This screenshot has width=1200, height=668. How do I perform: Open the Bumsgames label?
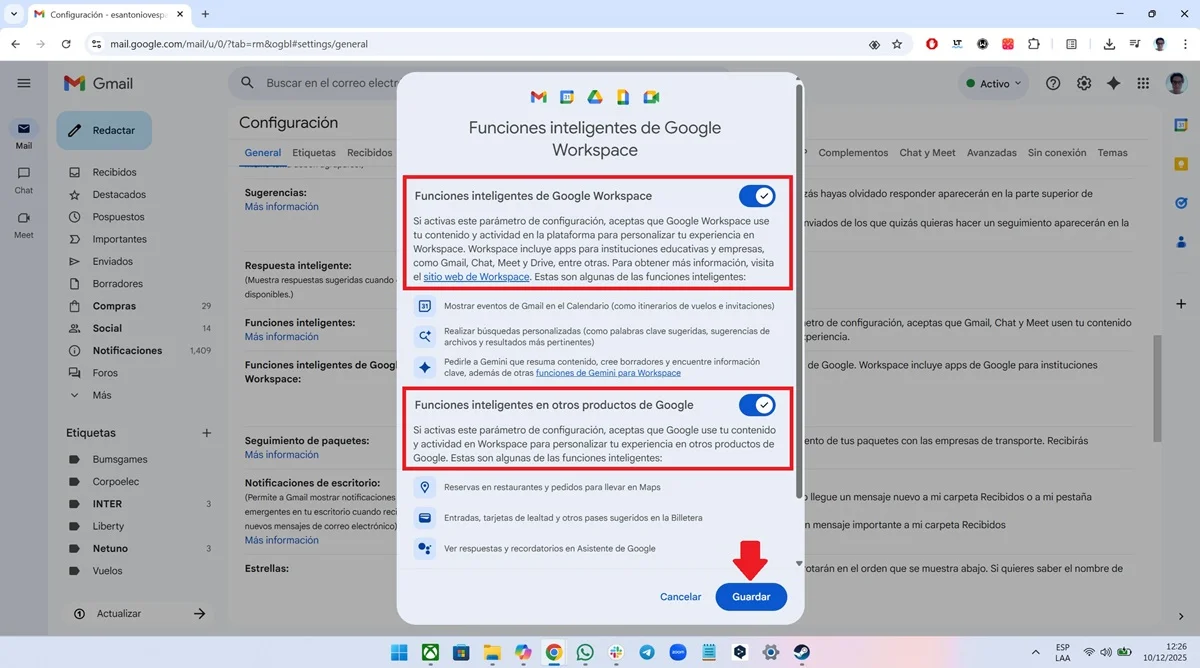coord(119,459)
